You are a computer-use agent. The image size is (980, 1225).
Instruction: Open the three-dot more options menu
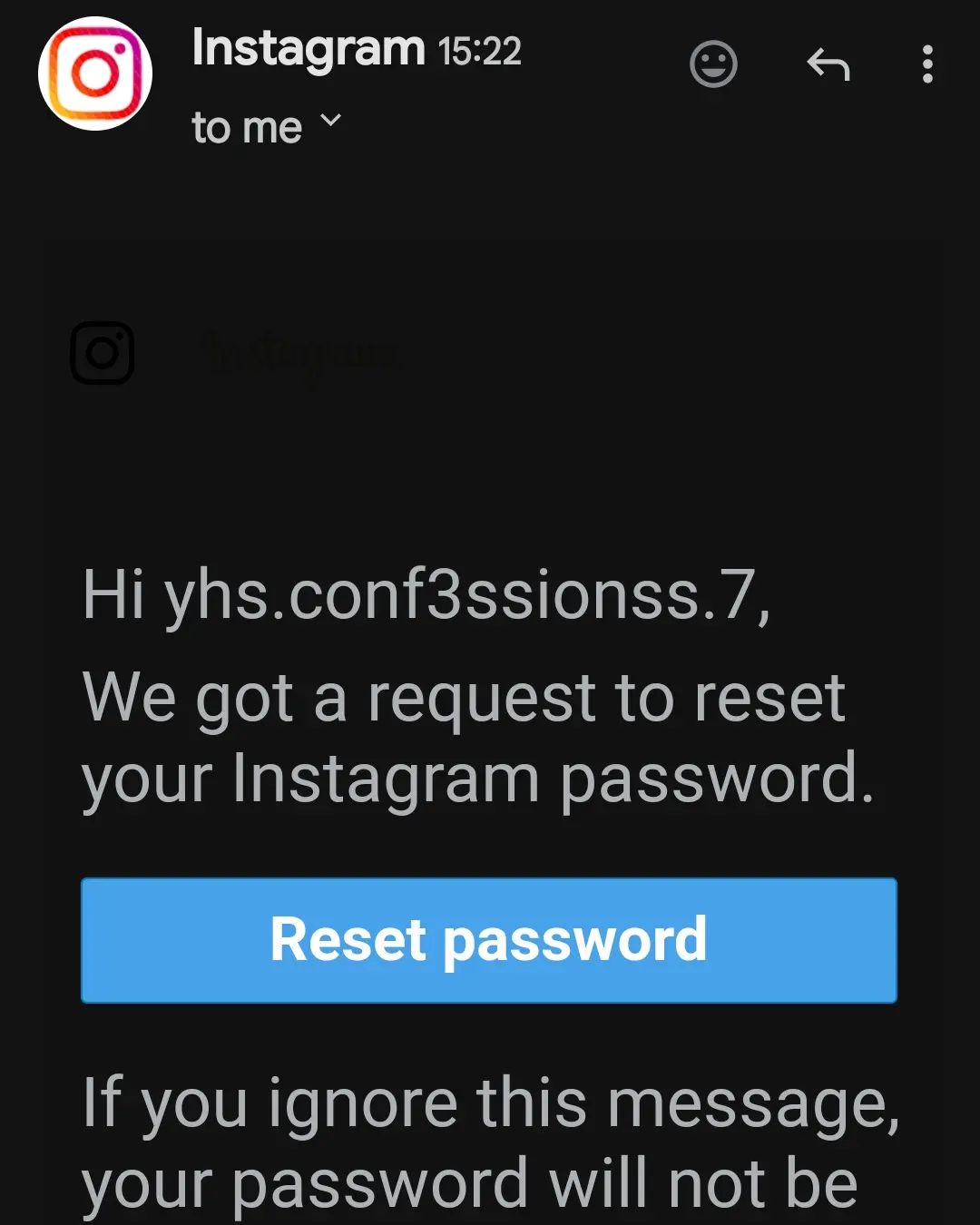pyautogui.click(x=926, y=64)
